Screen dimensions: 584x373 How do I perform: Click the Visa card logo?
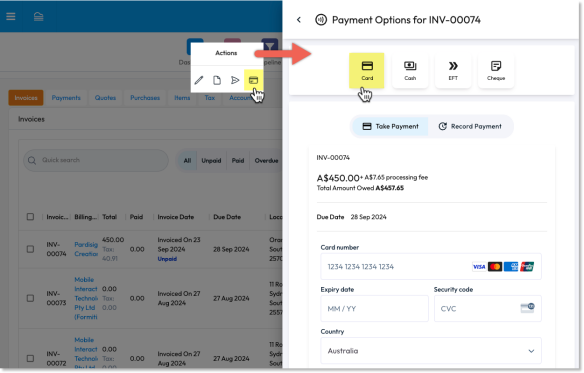[479, 267]
